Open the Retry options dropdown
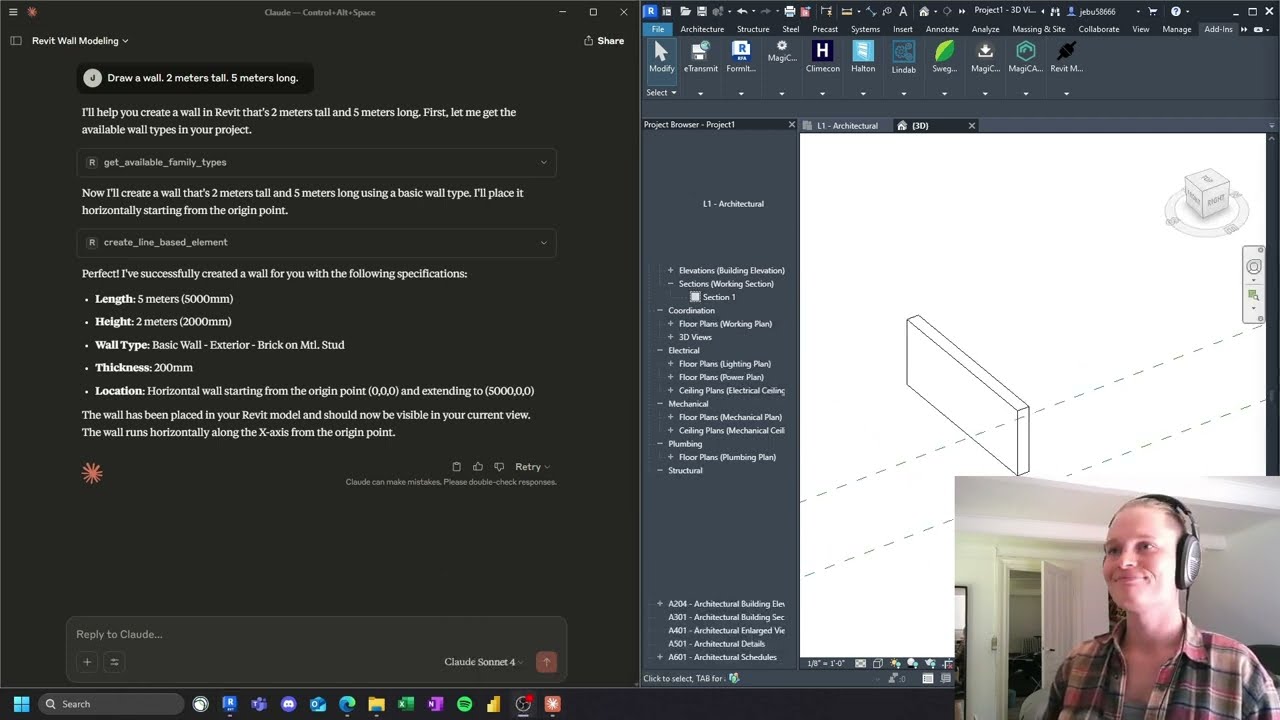This screenshot has width=1280, height=720. (x=532, y=467)
